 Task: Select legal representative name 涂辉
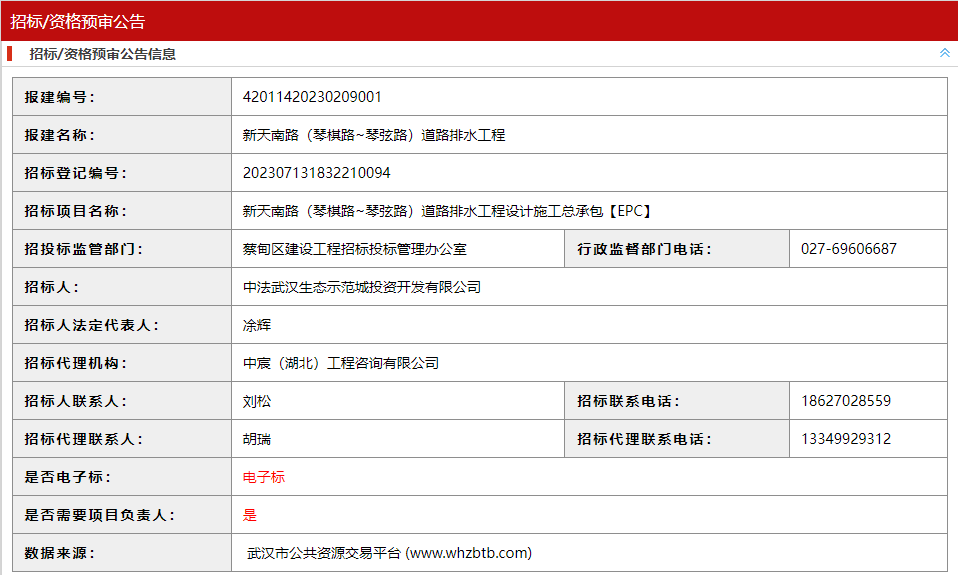(x=257, y=325)
